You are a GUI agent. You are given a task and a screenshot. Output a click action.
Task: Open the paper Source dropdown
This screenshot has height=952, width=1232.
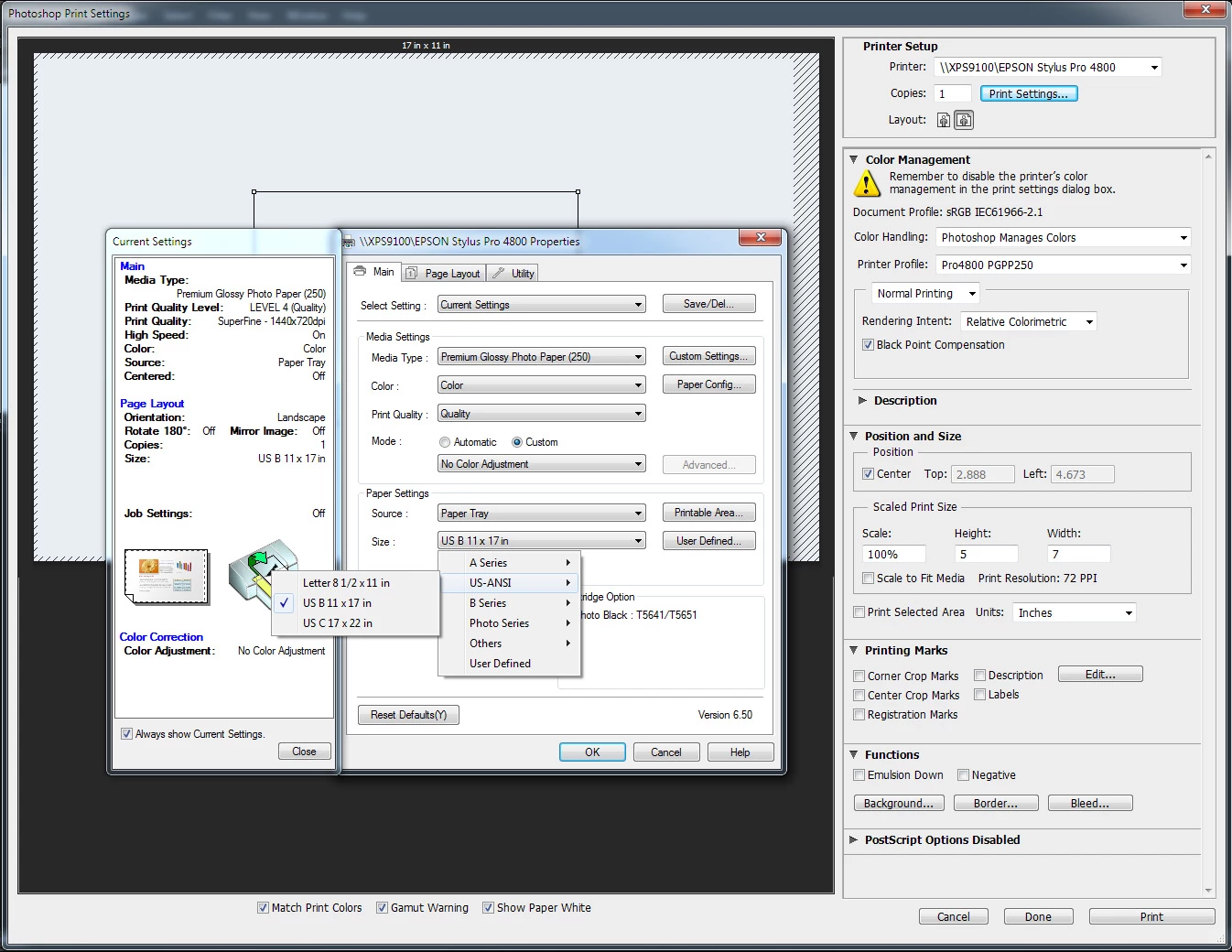point(542,514)
